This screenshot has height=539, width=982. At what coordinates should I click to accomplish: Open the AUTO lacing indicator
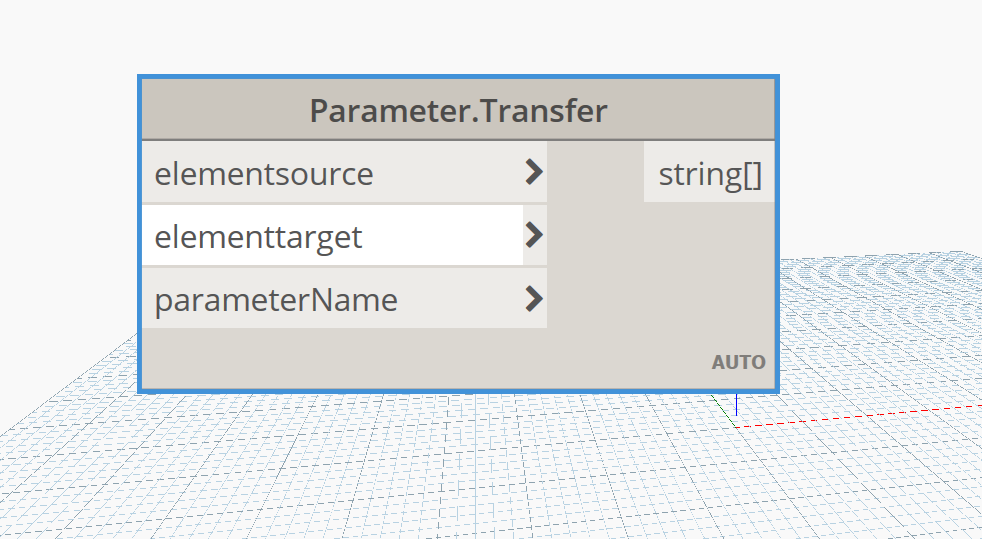(738, 362)
